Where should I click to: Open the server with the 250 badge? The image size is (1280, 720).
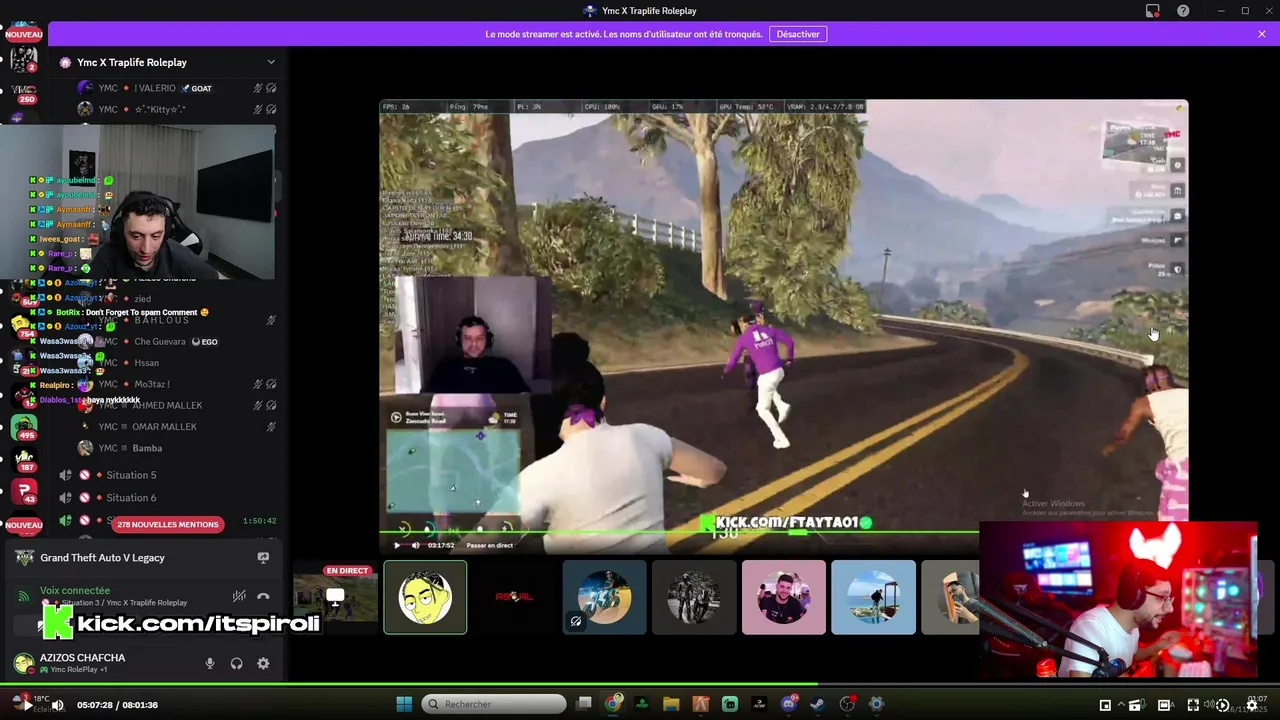point(24,93)
